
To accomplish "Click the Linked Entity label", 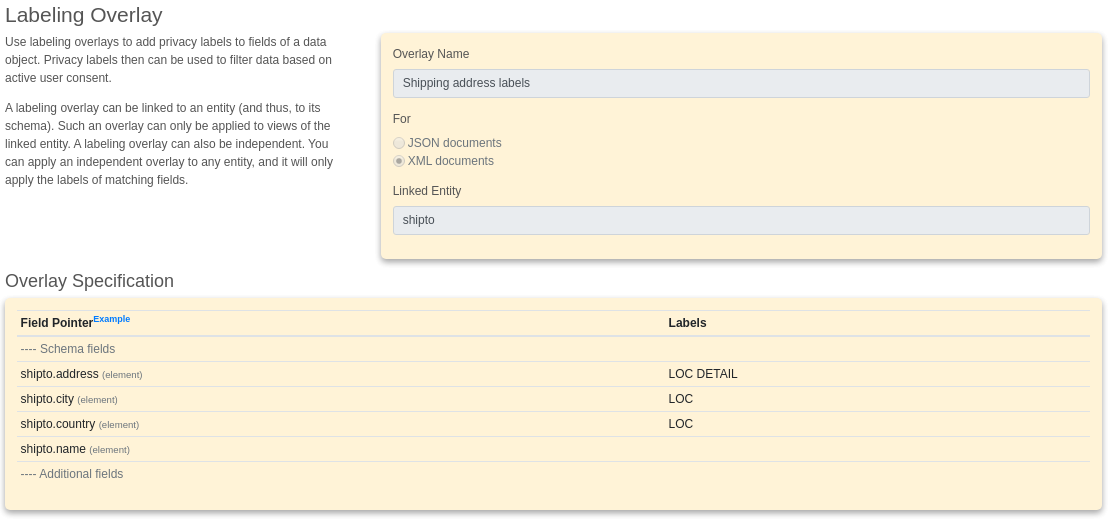I will [x=427, y=191].
